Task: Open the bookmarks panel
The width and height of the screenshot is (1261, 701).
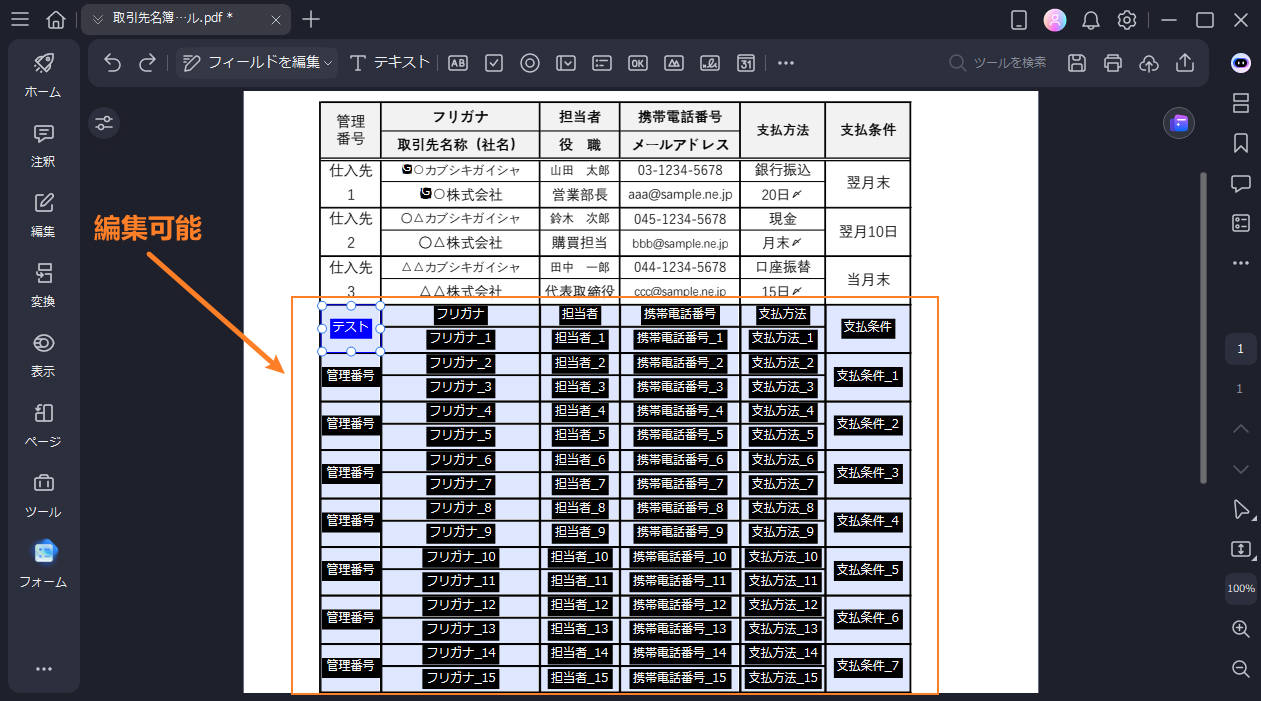Action: [x=1240, y=143]
